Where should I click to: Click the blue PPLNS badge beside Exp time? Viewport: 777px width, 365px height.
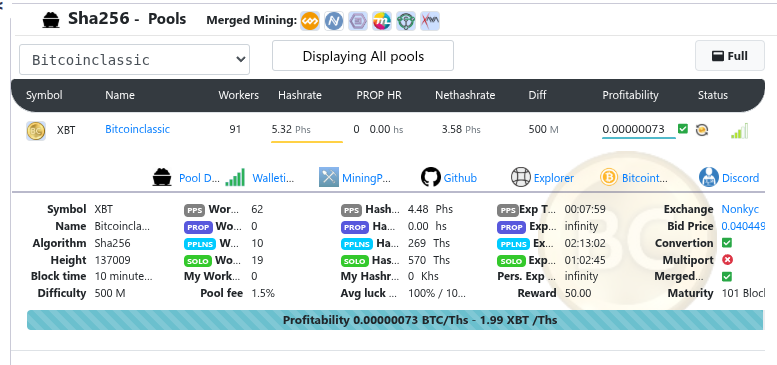coord(514,244)
